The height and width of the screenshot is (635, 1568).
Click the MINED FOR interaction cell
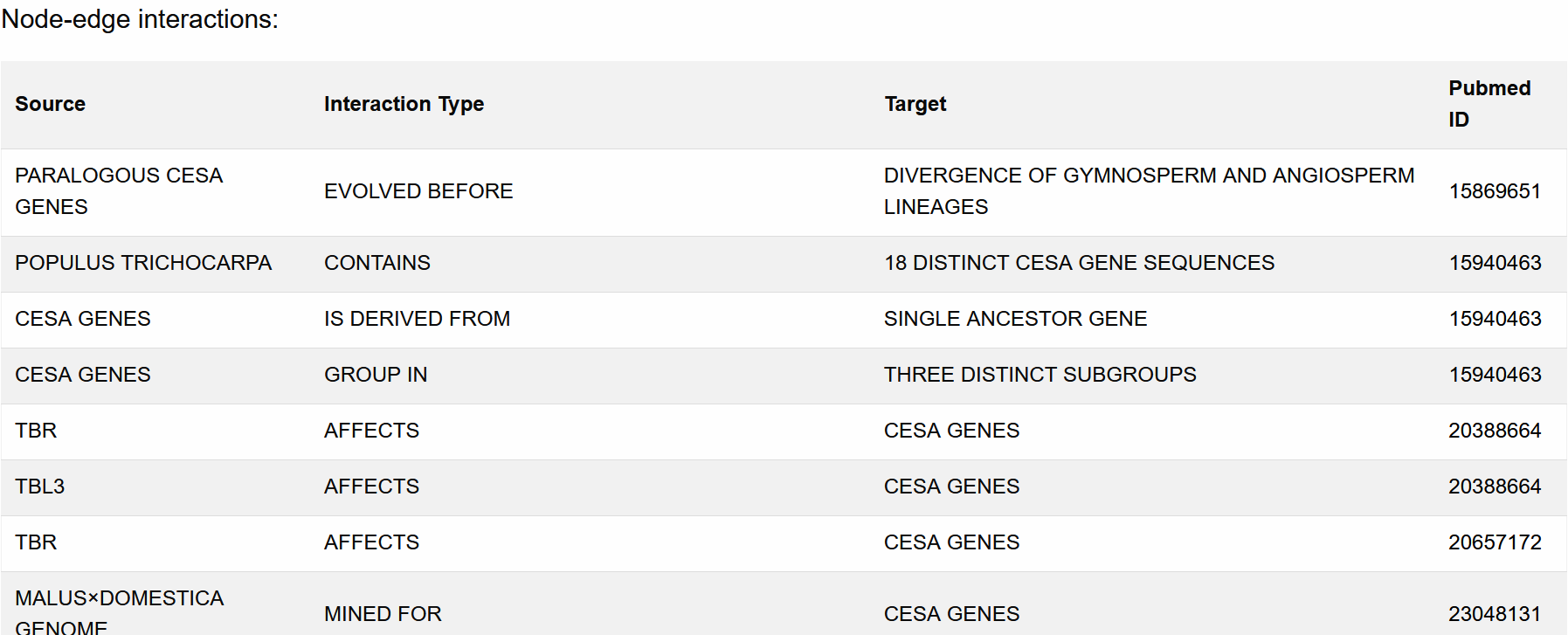click(383, 614)
